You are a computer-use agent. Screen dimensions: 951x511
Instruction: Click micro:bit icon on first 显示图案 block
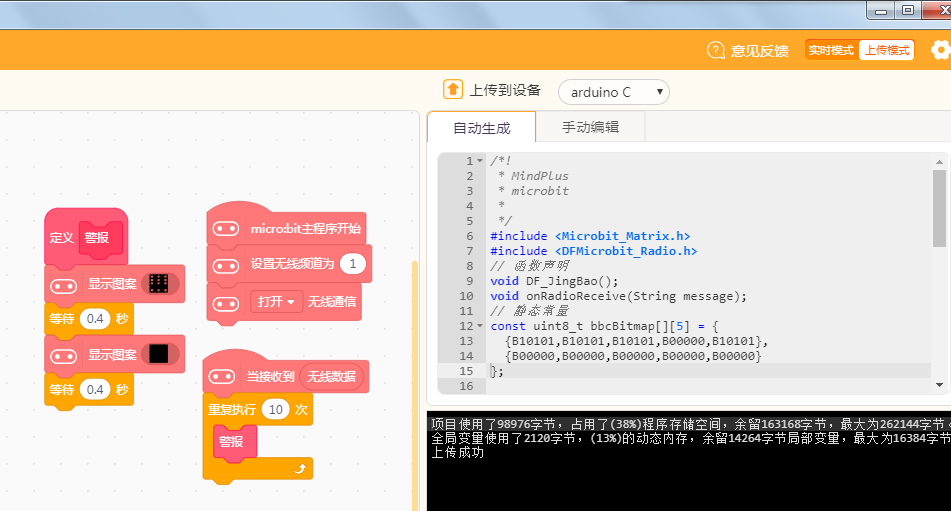tap(63, 286)
